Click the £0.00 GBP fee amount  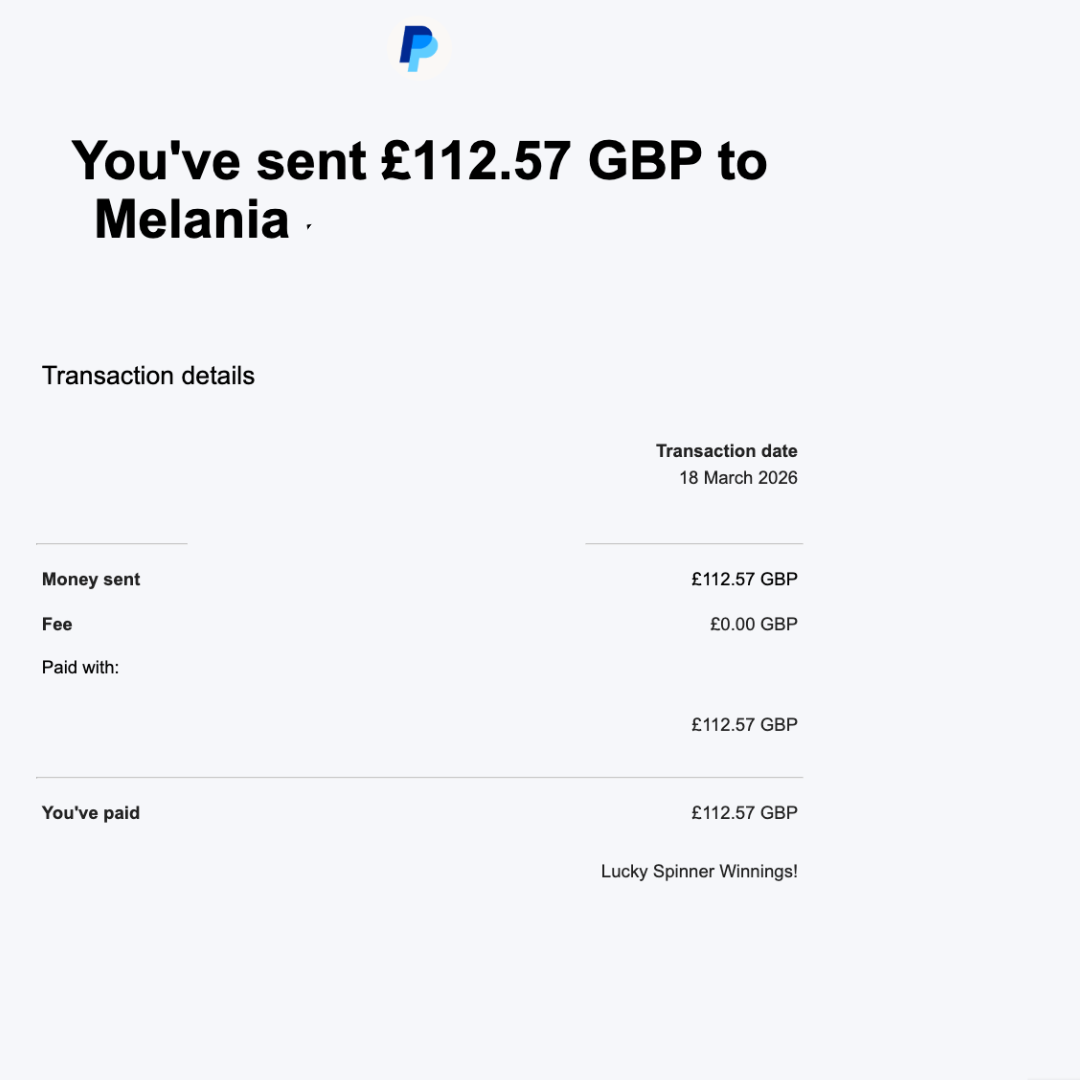click(753, 625)
